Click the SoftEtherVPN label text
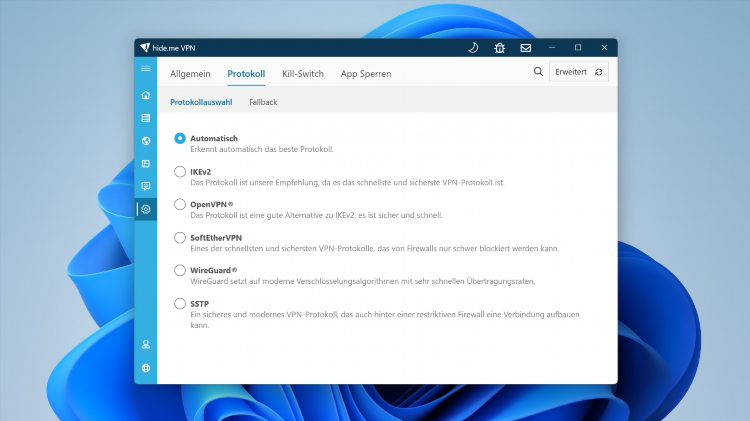 coord(216,238)
